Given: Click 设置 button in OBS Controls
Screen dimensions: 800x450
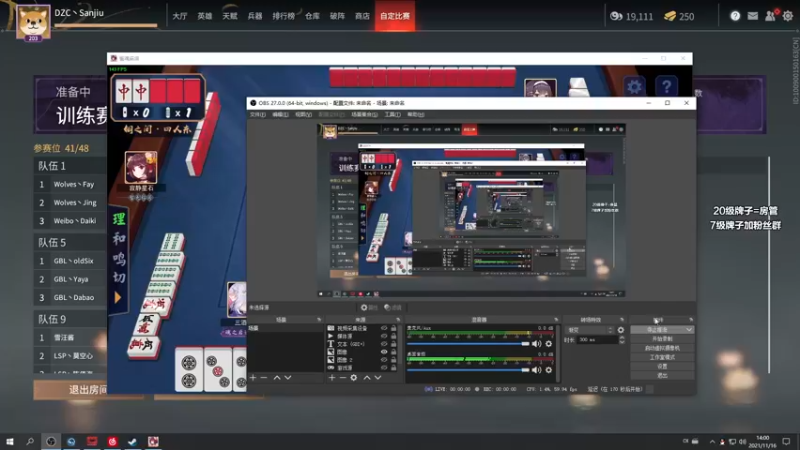Looking at the screenshot, I should (662, 366).
